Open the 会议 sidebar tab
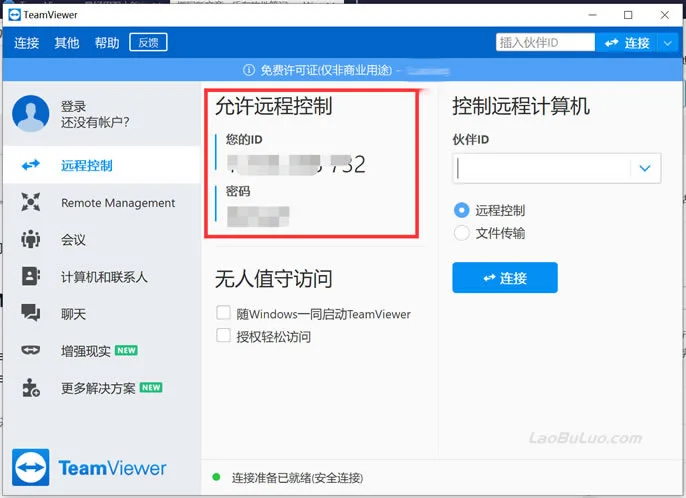 coord(102,239)
